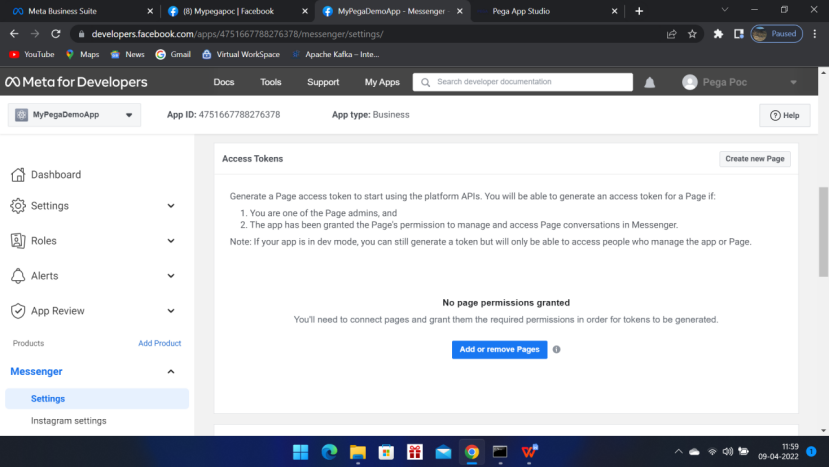This screenshot has width=830, height=467.
Task: Open File Explorer from the taskbar
Action: pos(358,452)
